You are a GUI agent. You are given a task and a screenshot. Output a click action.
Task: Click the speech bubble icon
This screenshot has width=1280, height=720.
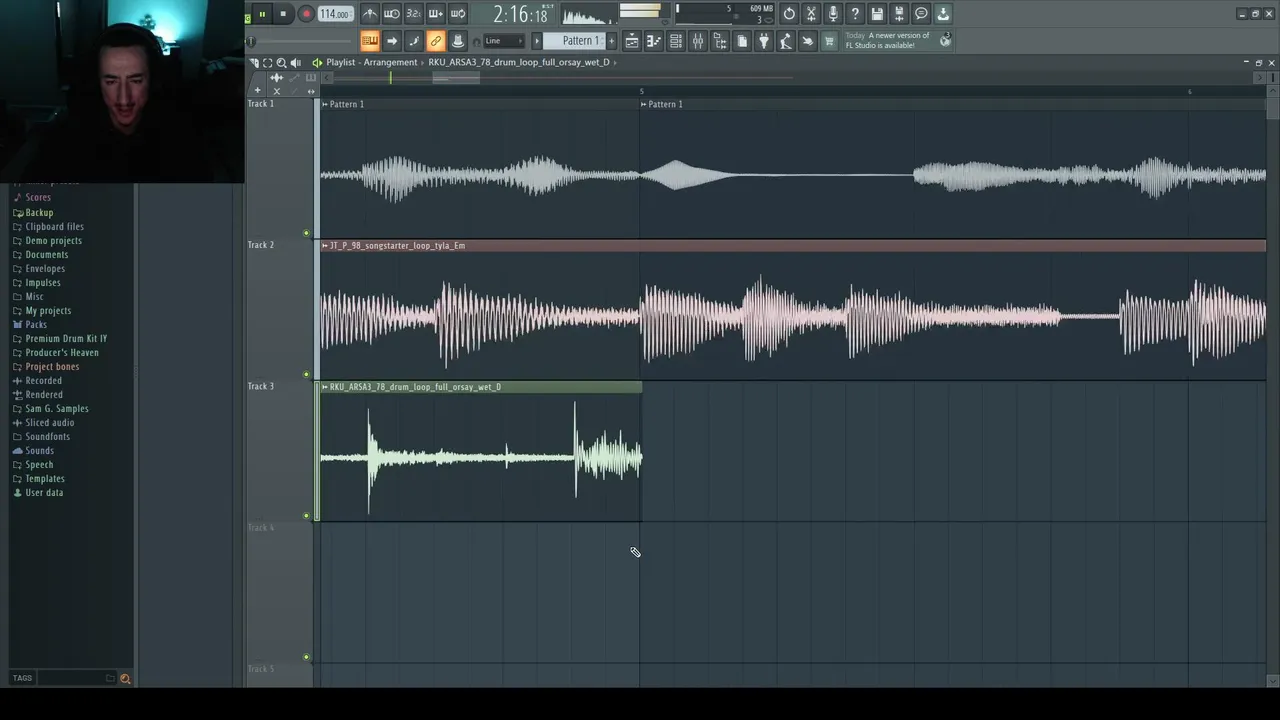point(921,14)
